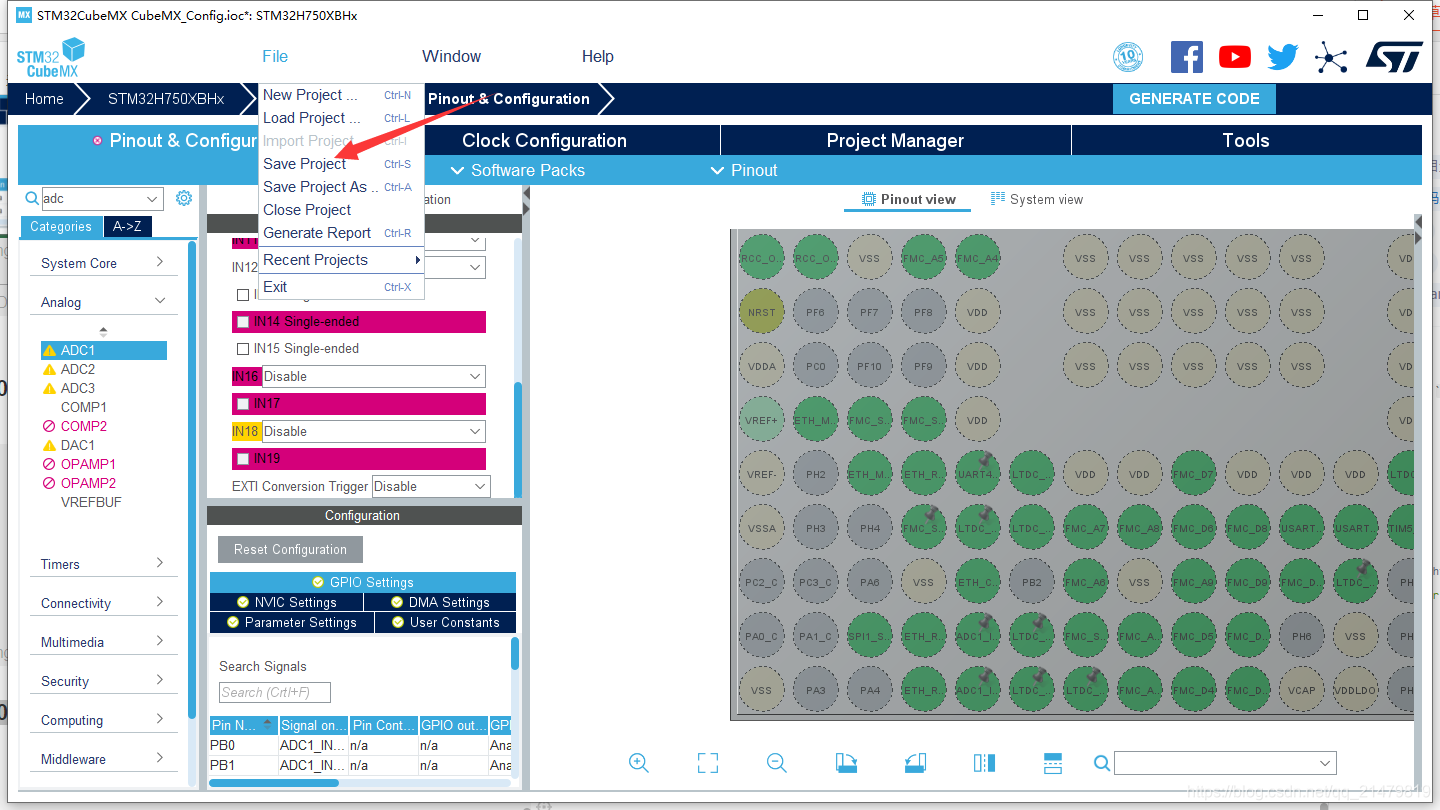Expand the Timers category
1440x810 pixels.
103,564
